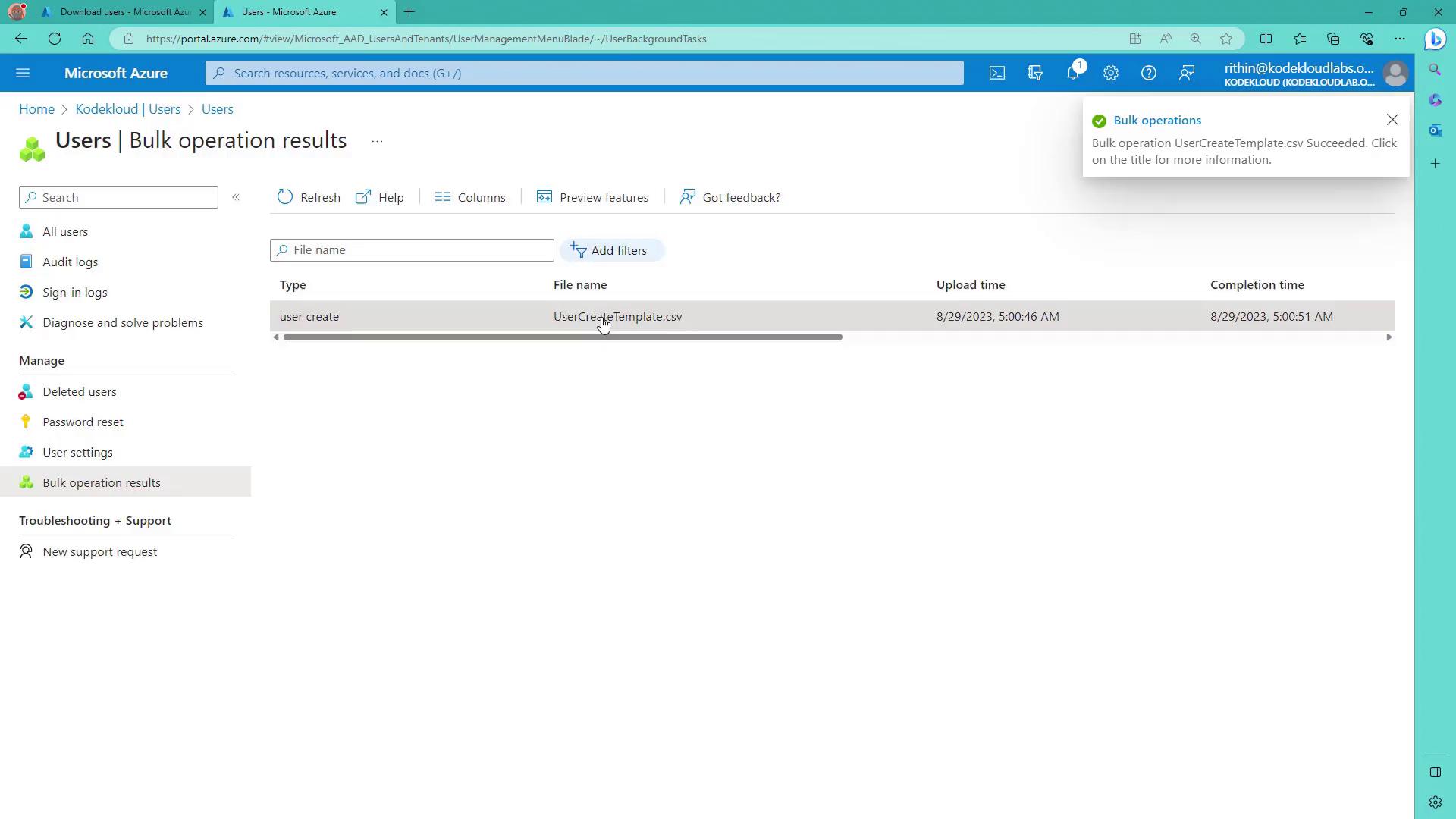The width and height of the screenshot is (1456, 819).
Task: Open the notifications bell icon
Action: pos(1072,73)
